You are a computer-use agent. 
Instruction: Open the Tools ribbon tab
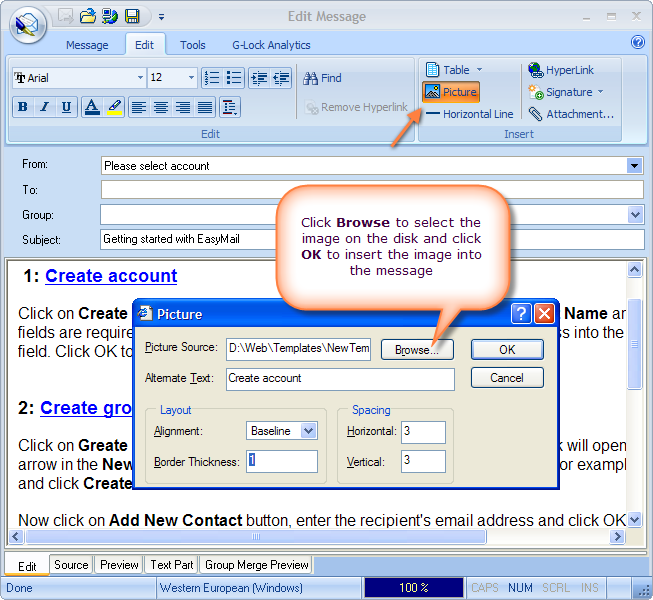[x=192, y=45]
